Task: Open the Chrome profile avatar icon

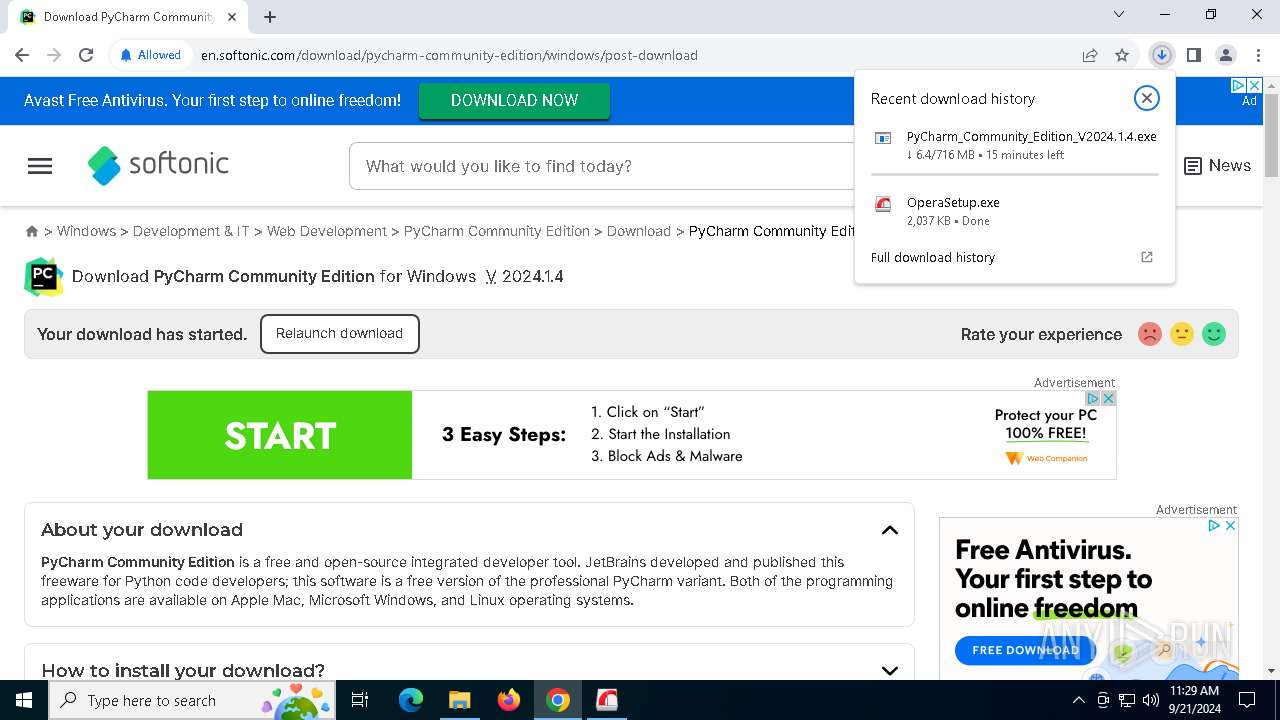Action: coord(1225,55)
